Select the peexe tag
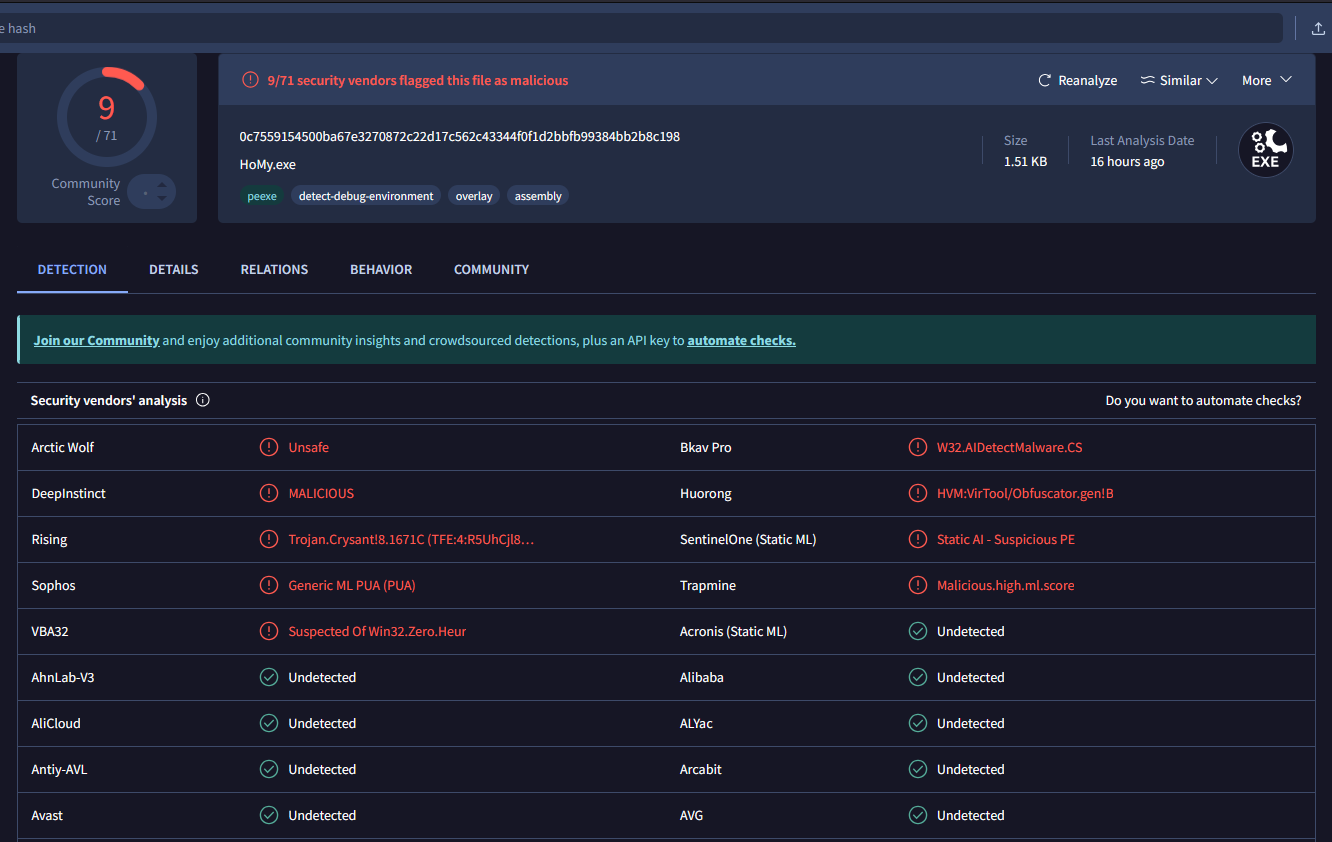The width and height of the screenshot is (1332, 842). coord(262,196)
